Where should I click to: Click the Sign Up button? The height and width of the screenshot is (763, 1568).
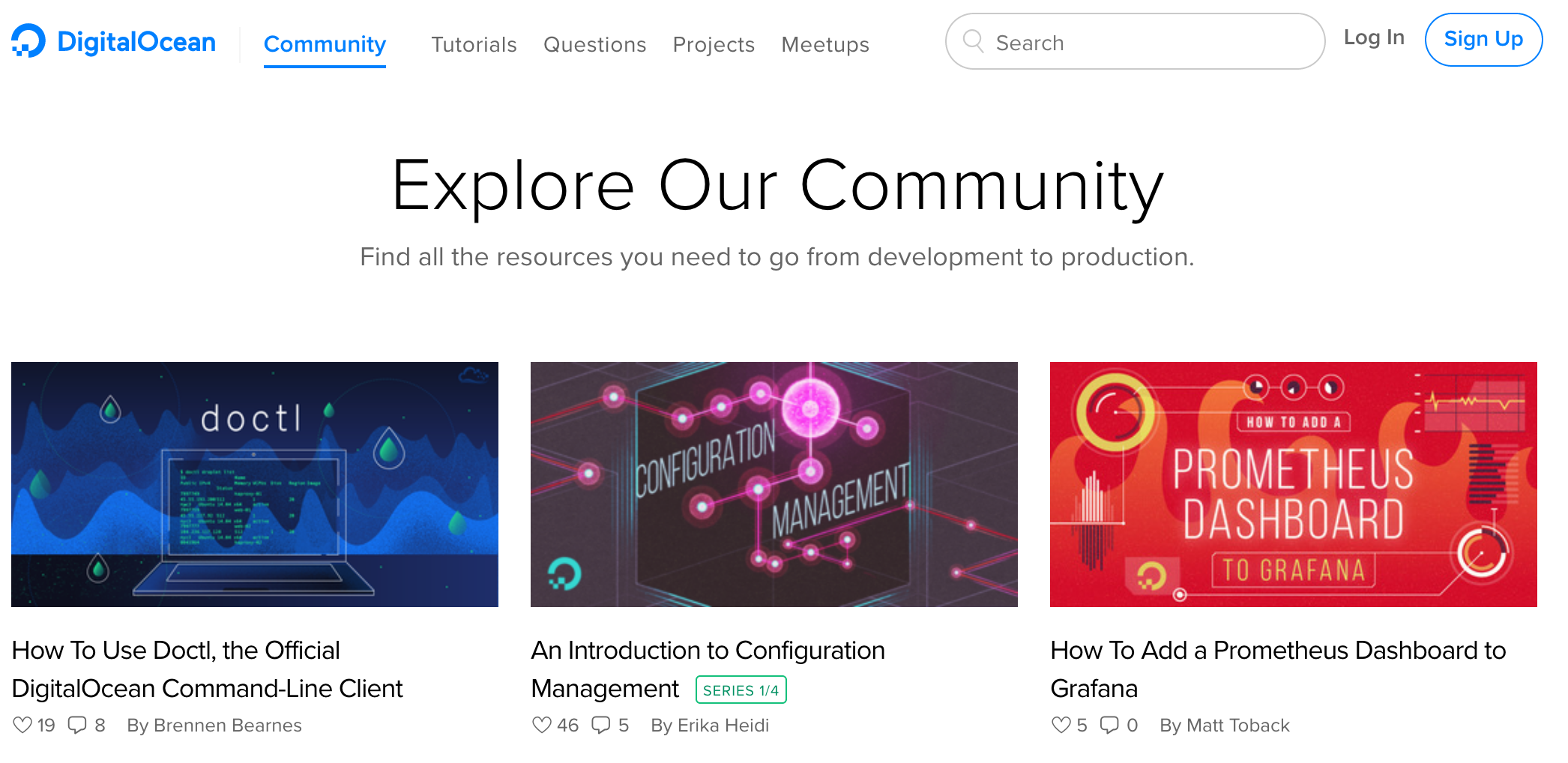point(1483,40)
